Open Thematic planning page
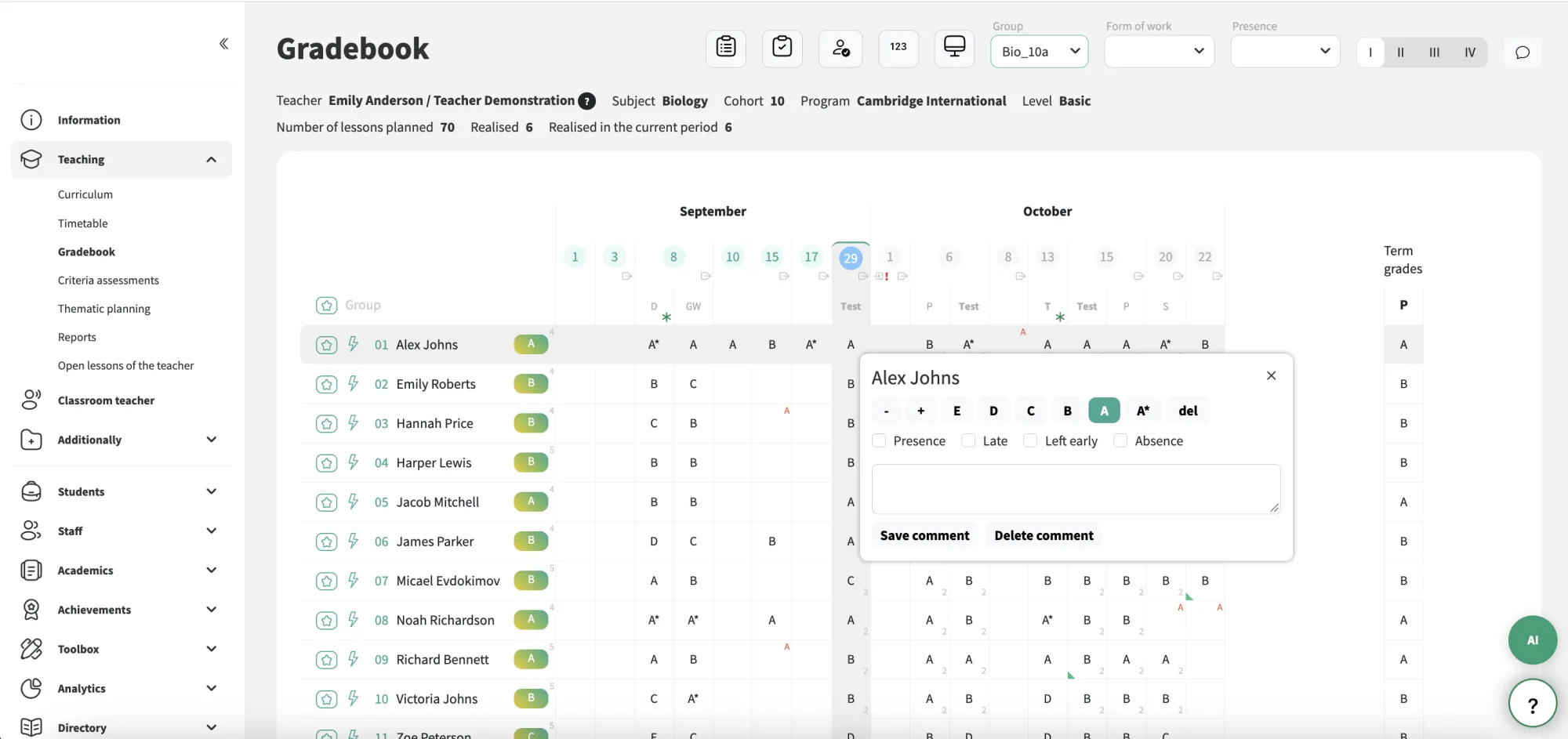The width and height of the screenshot is (1568, 739). coord(104,309)
